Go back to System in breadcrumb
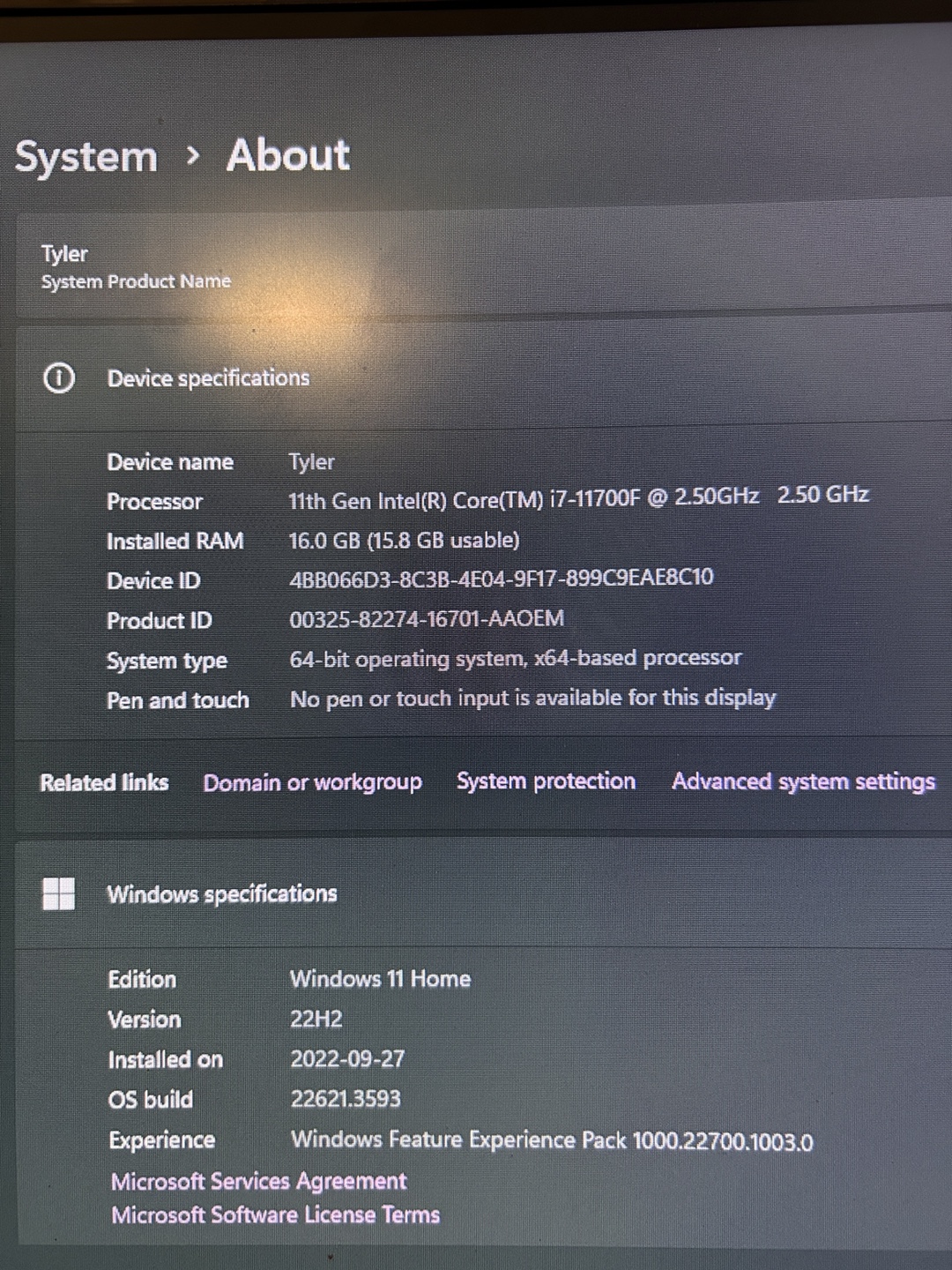This screenshot has height=1270, width=952. 86,157
